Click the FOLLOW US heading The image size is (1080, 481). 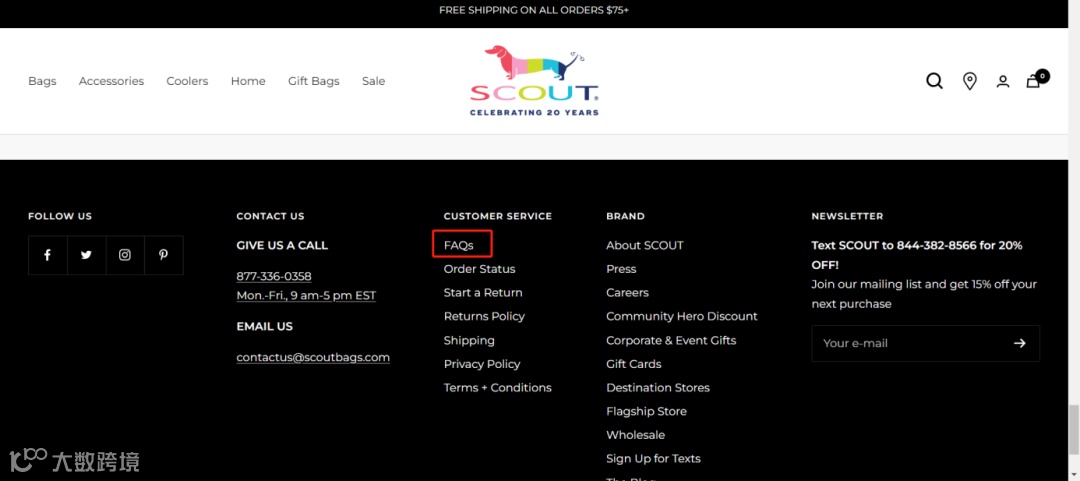pos(60,216)
